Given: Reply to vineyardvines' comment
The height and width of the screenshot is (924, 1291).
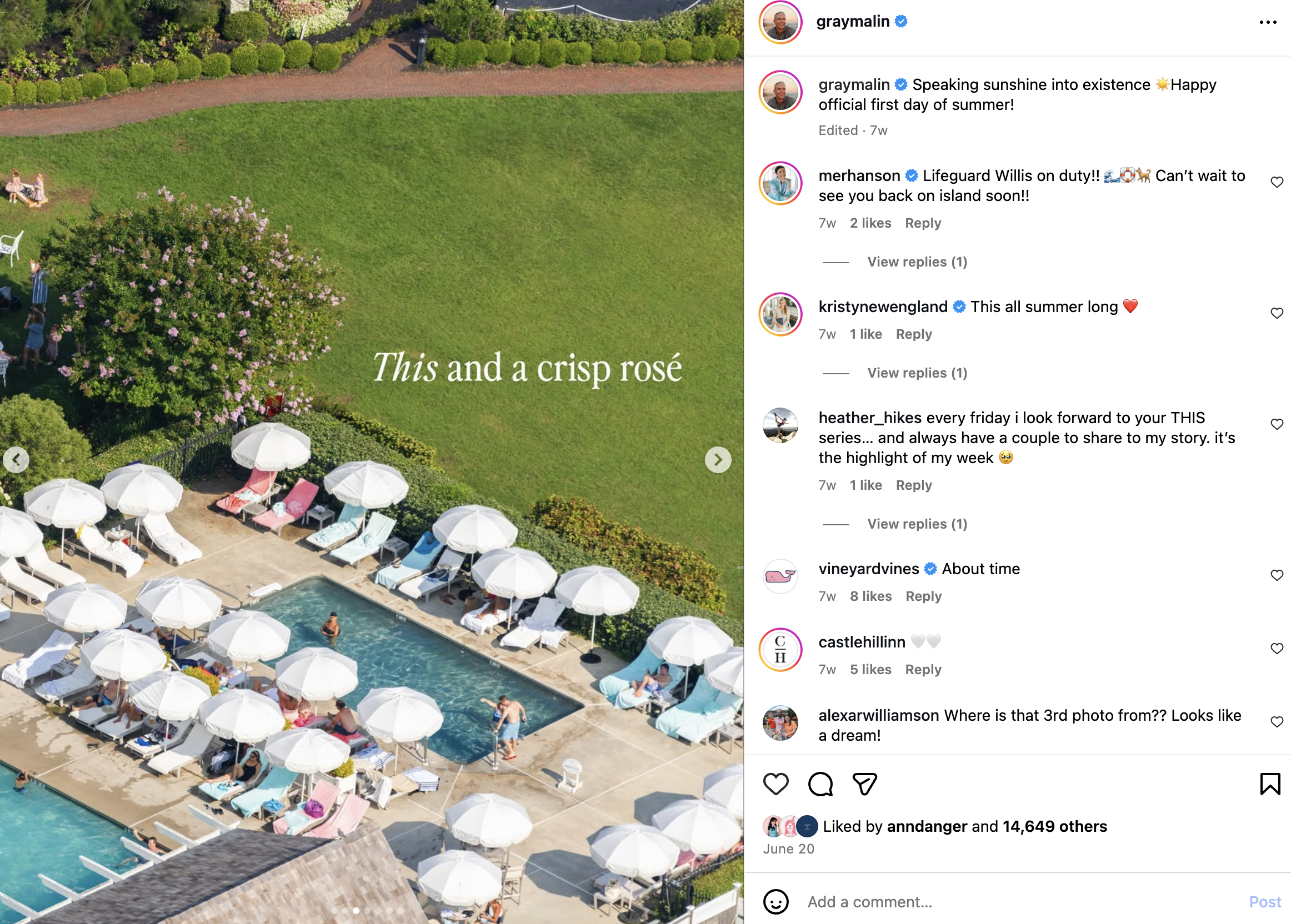Looking at the screenshot, I should click(923, 596).
